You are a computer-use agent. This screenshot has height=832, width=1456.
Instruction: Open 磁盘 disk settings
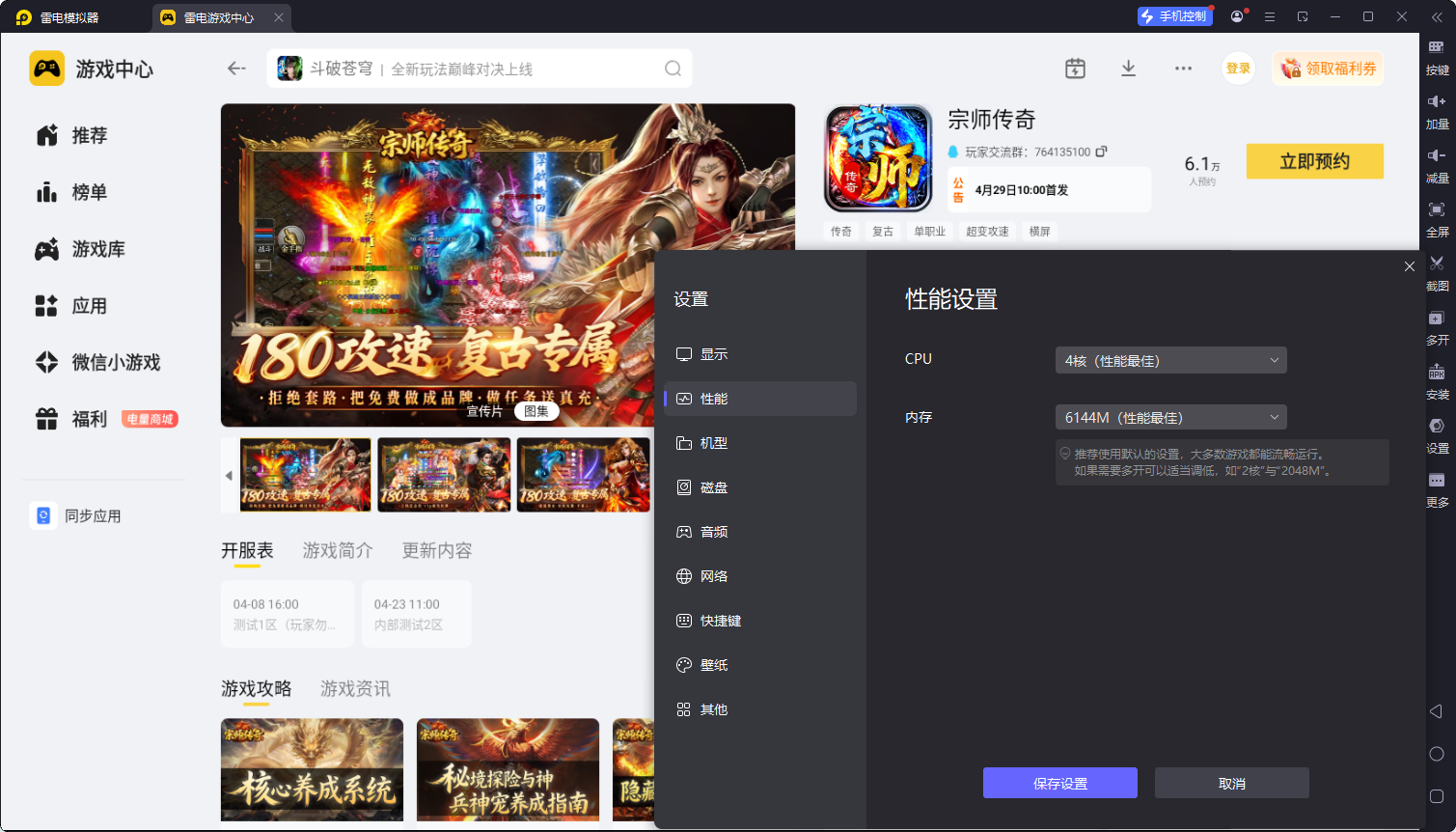point(760,487)
